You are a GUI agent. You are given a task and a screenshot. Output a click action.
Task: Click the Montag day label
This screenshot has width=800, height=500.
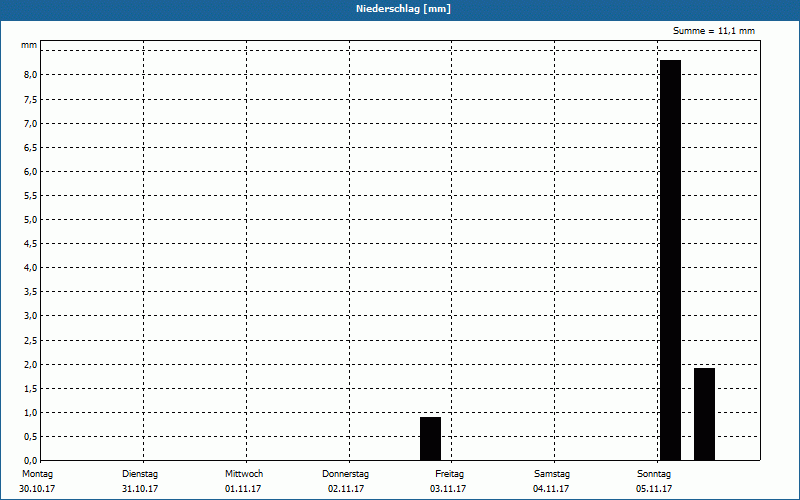(37, 474)
